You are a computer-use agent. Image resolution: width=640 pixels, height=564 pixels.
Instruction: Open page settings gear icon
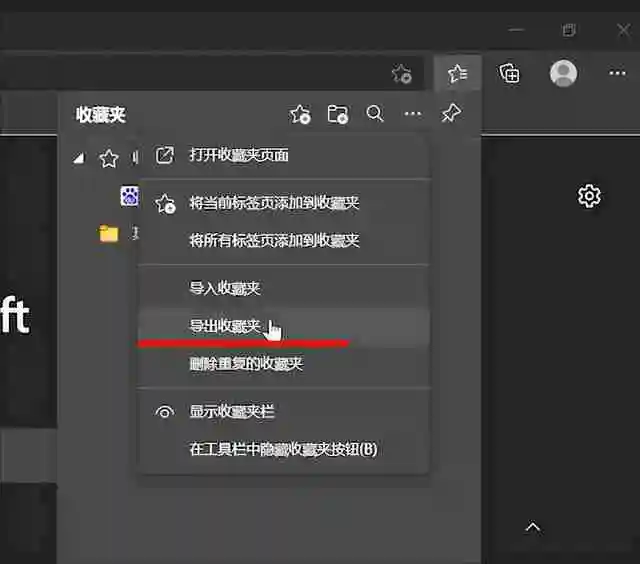589,196
